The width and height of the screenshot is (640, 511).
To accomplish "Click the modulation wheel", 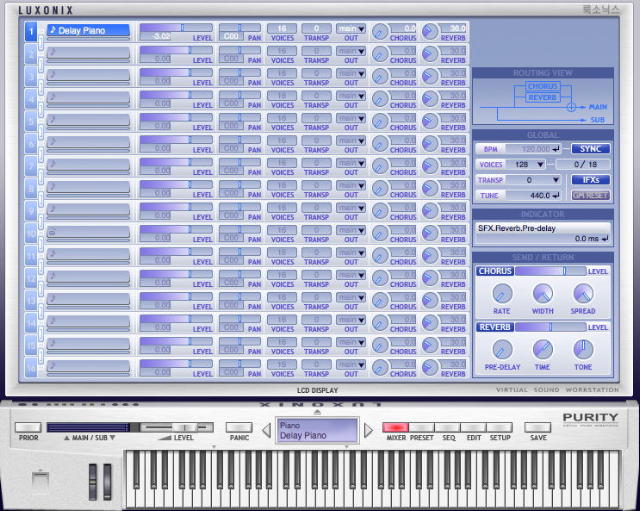I will (107, 482).
